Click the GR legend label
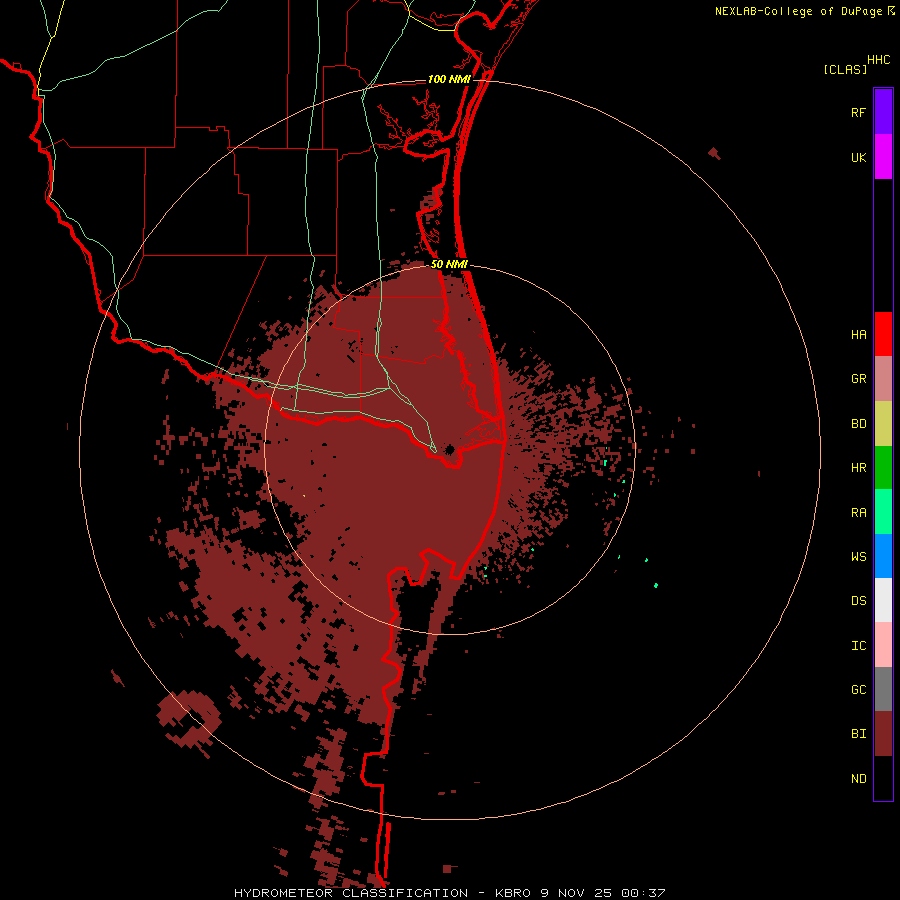The width and height of the screenshot is (900, 900). 858,379
